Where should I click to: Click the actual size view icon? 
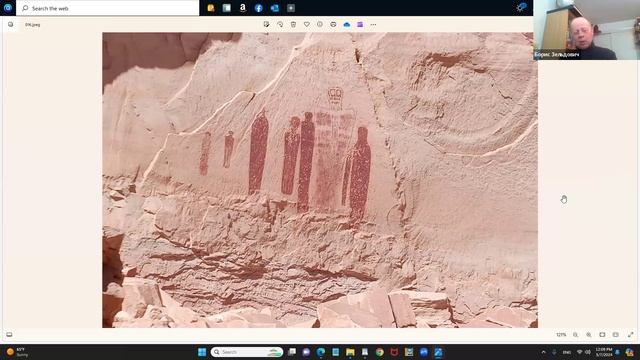coord(616,335)
